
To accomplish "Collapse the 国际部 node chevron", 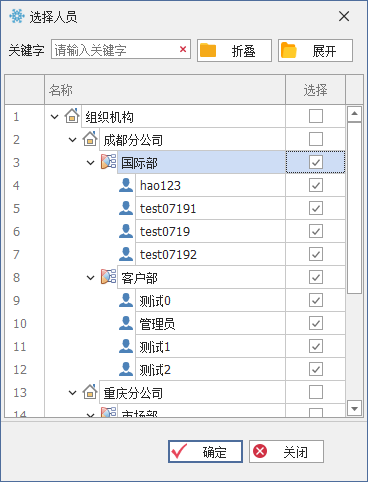I will (x=90, y=163).
